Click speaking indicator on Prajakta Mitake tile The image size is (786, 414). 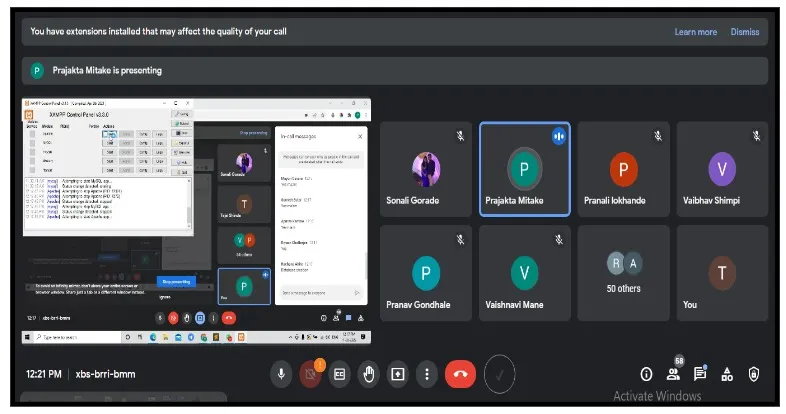pyautogui.click(x=558, y=136)
